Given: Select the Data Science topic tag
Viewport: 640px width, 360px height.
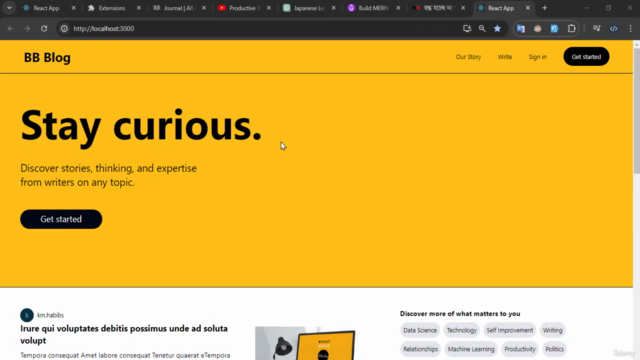Looking at the screenshot, I should (x=420, y=330).
